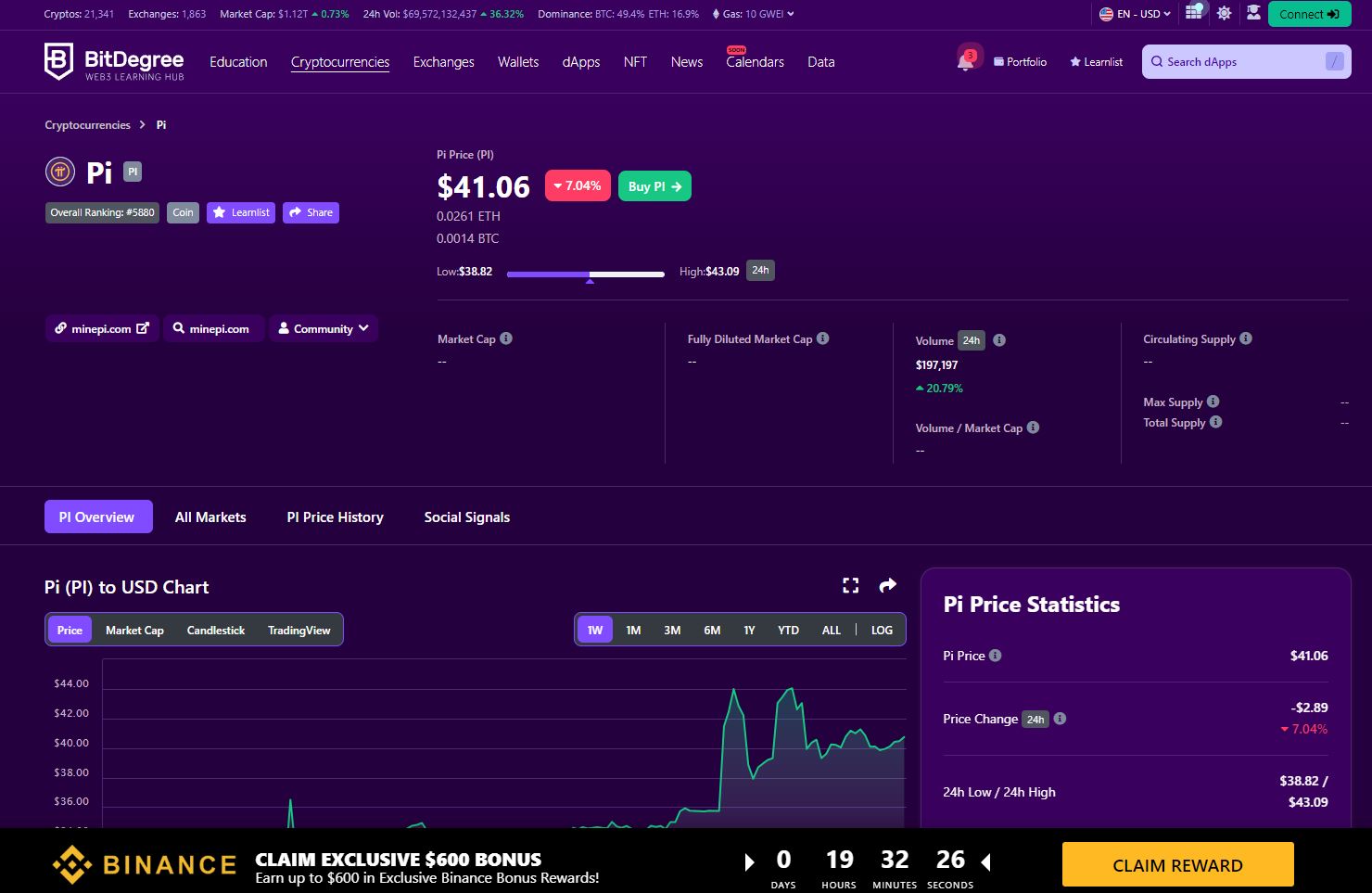This screenshot has height=893, width=1372.
Task: Click the Pi coin logo
Action: tap(59, 172)
